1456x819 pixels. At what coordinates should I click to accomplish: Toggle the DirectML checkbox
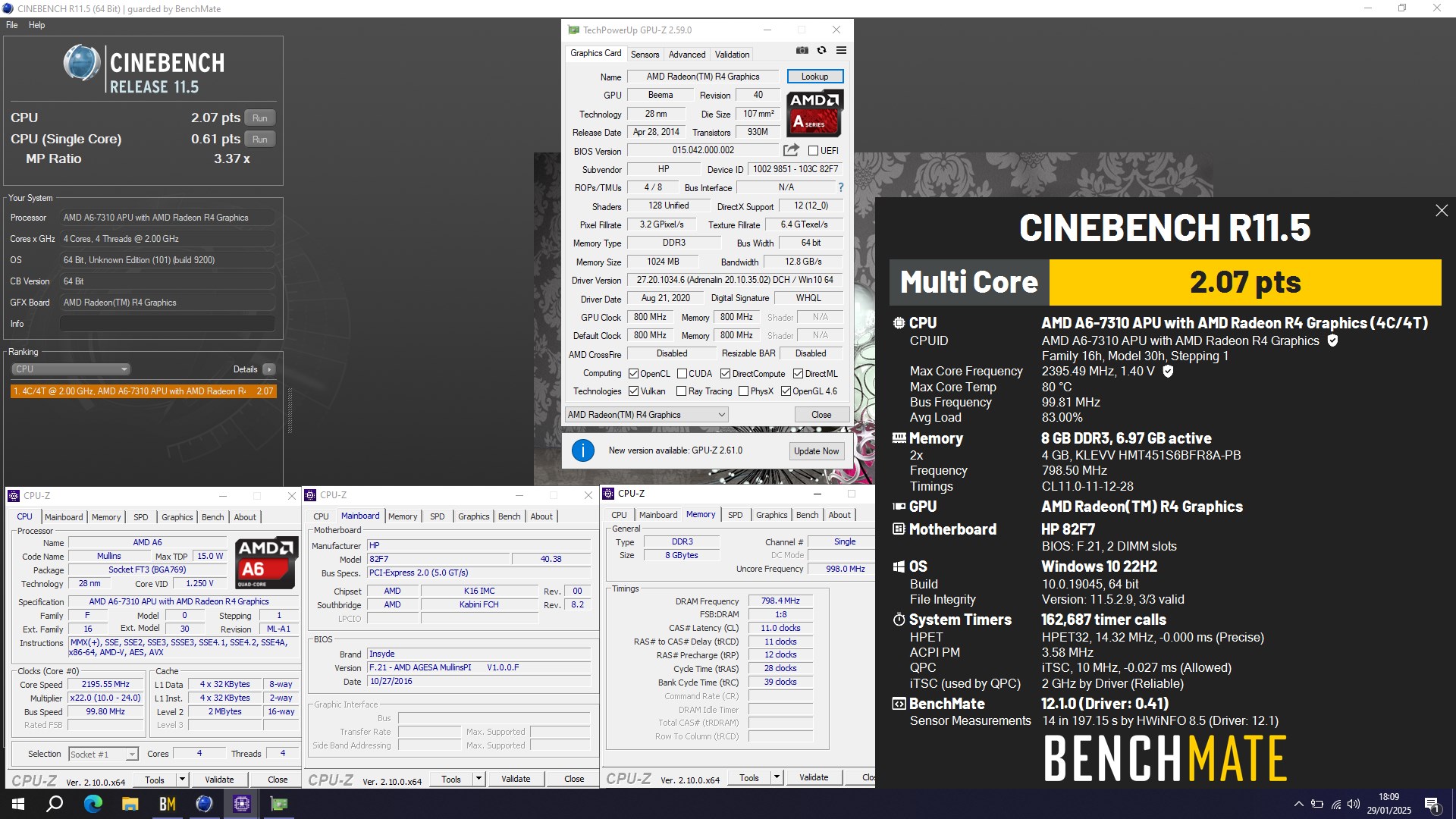tap(798, 374)
